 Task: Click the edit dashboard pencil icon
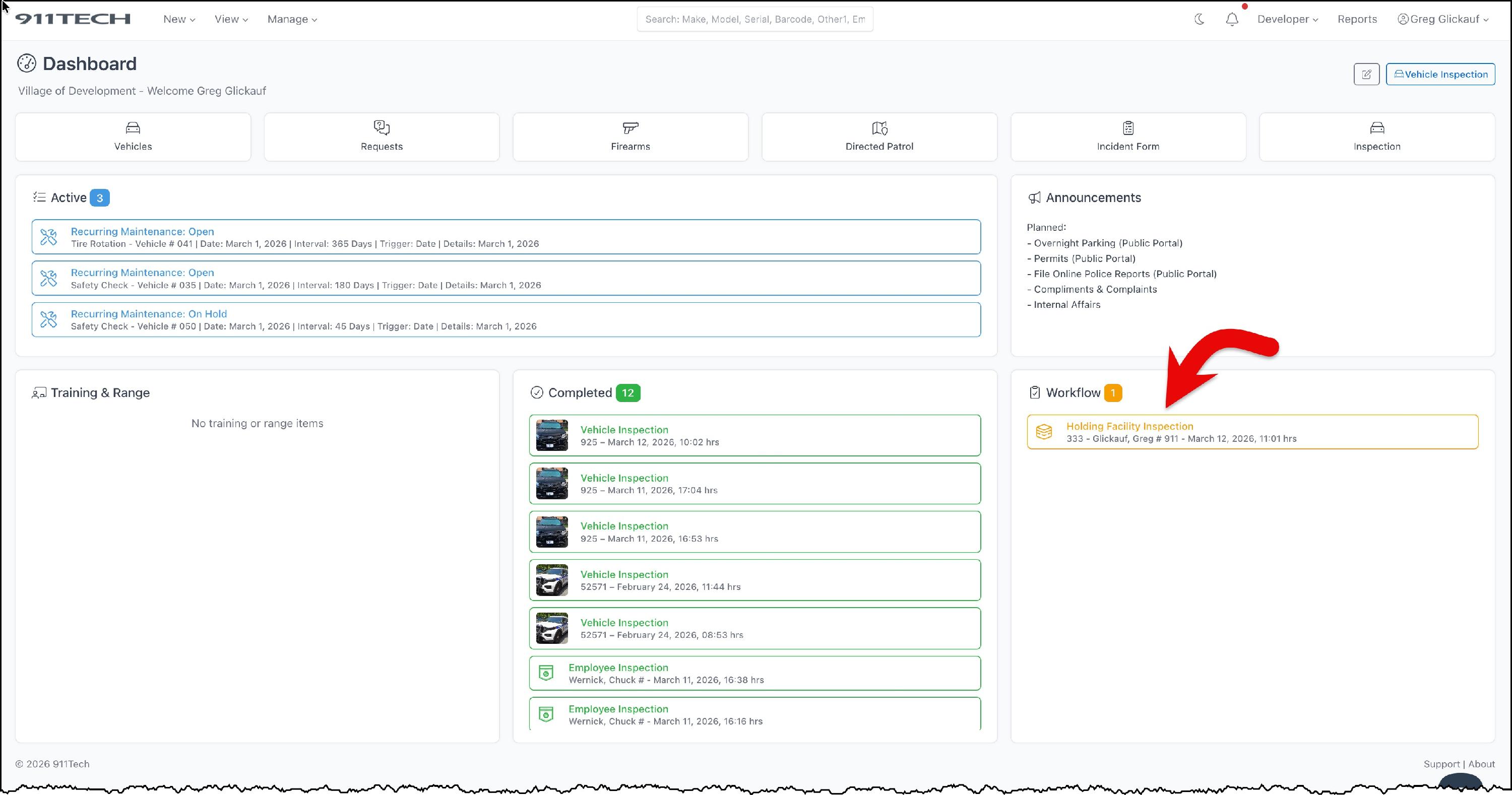pos(1366,75)
